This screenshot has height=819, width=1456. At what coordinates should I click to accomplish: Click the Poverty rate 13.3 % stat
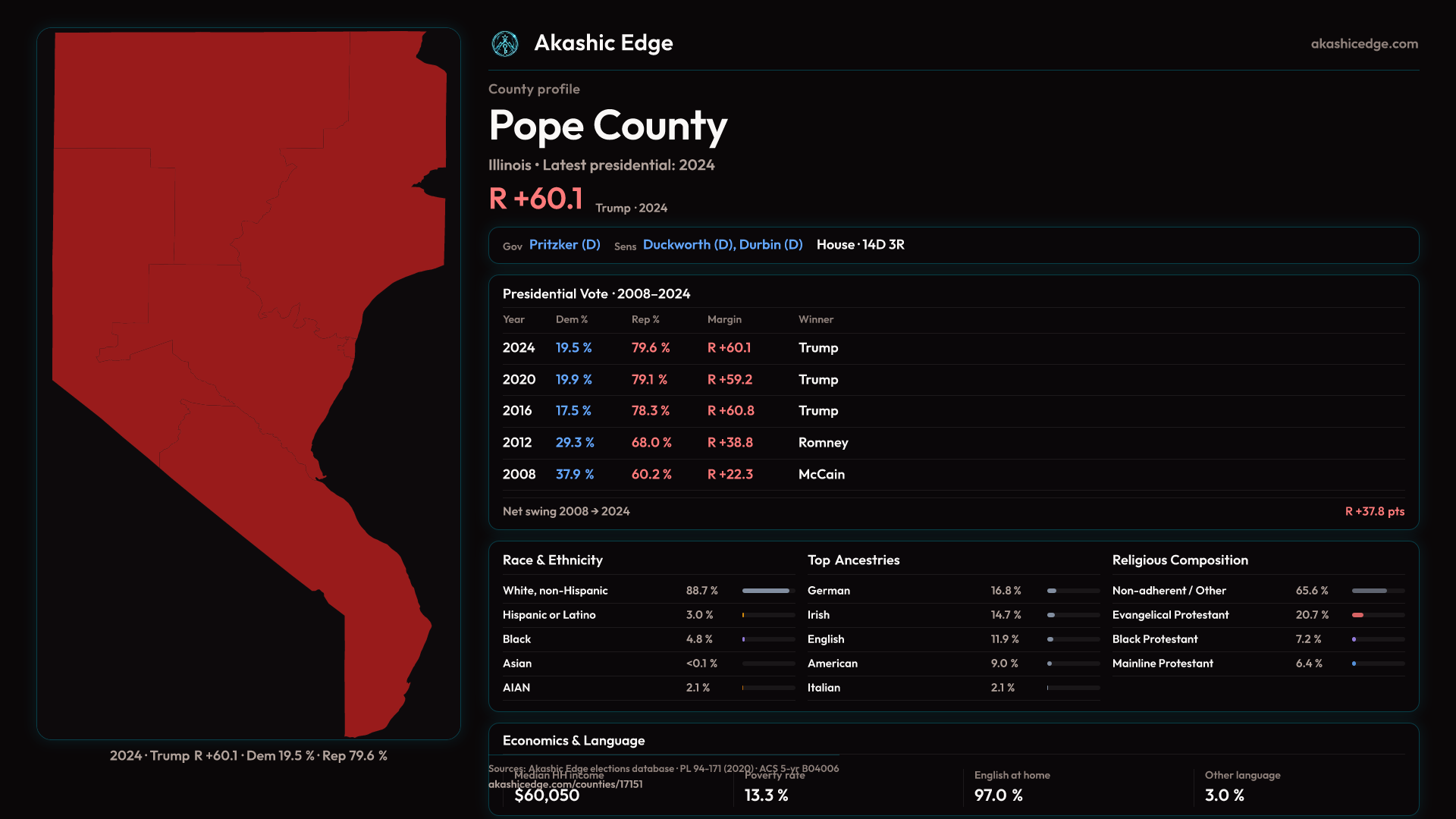coord(766,795)
